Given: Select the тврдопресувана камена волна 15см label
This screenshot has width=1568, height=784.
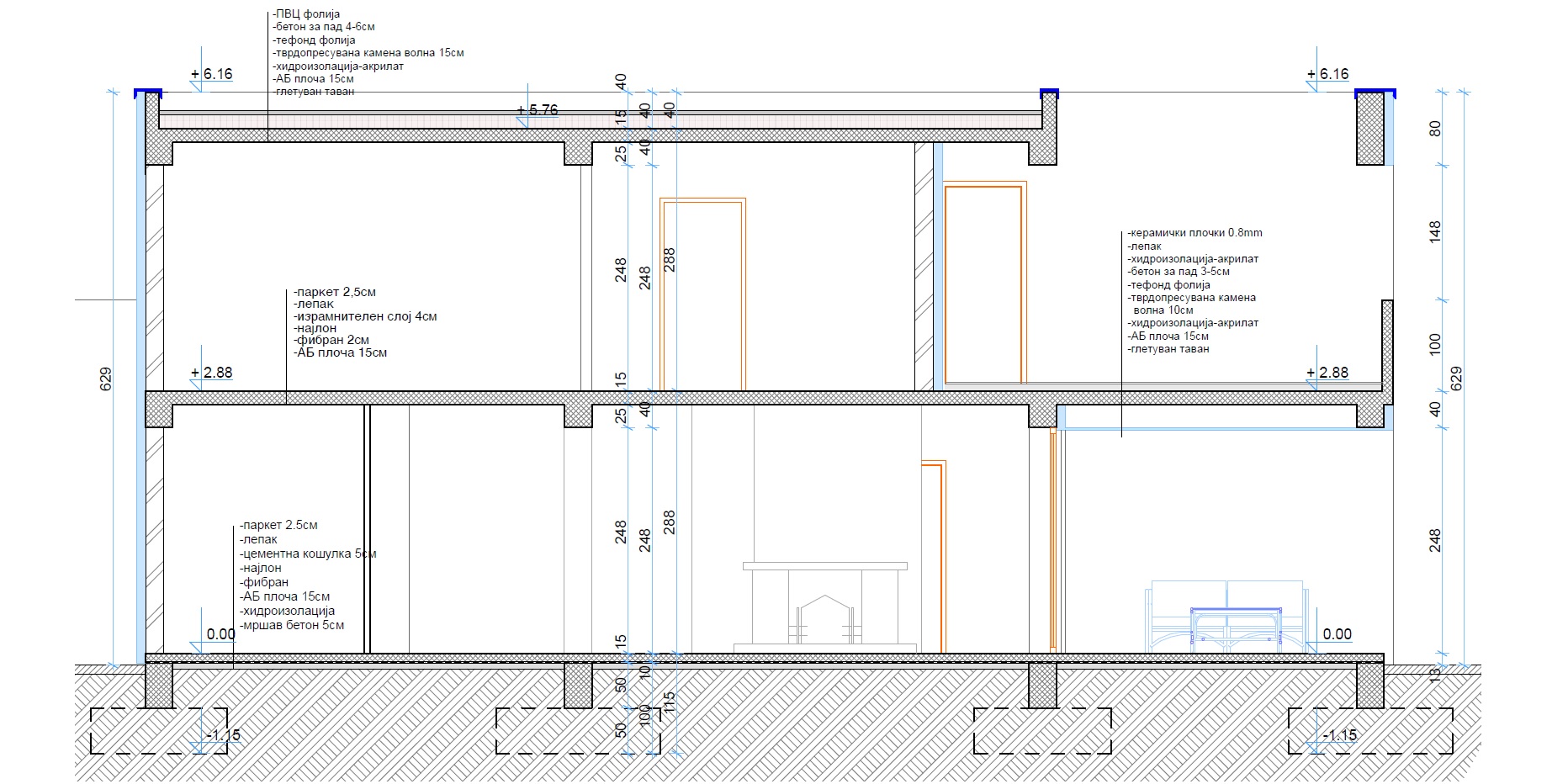Looking at the screenshot, I should point(368,53).
